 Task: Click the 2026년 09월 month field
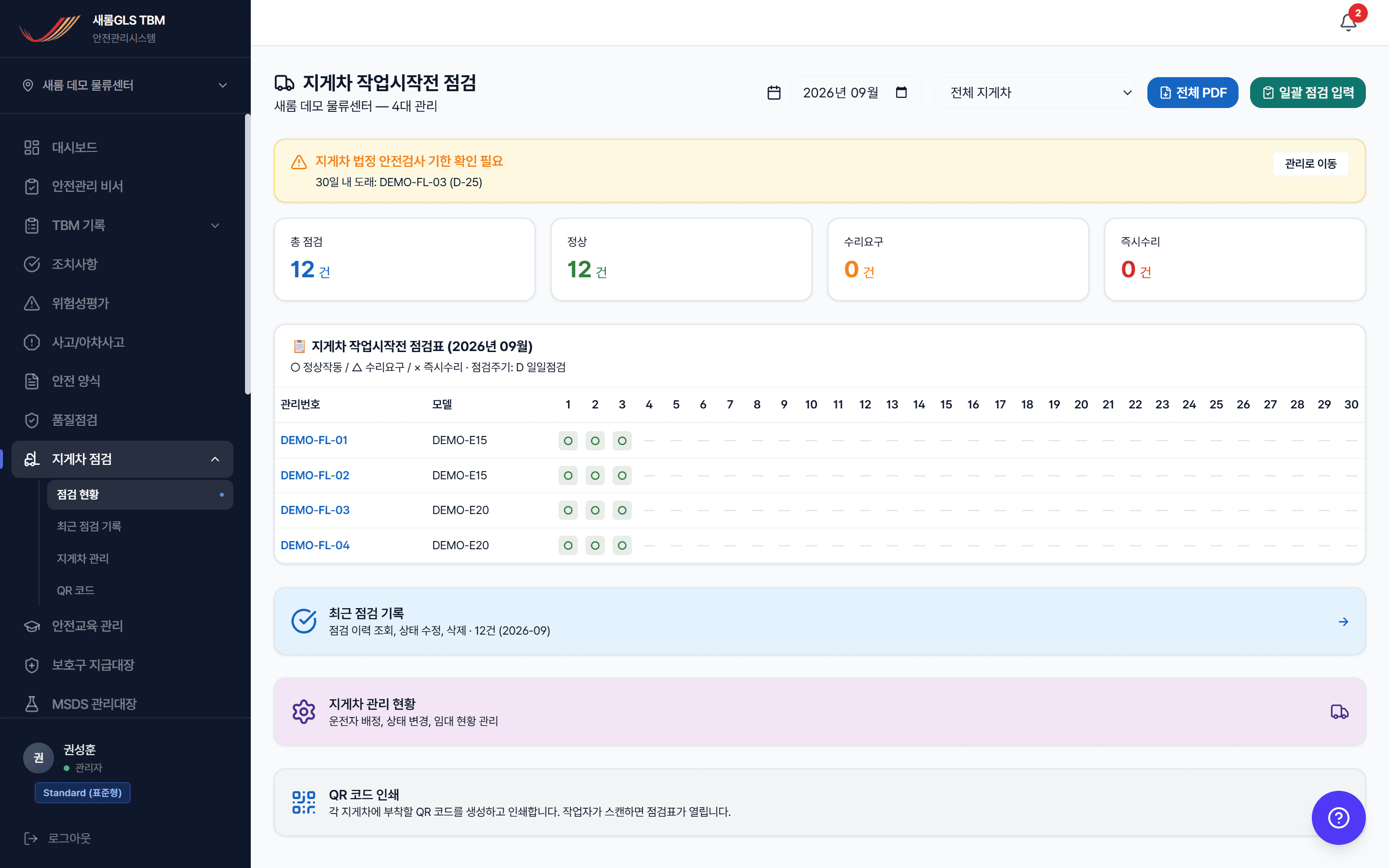click(855, 93)
